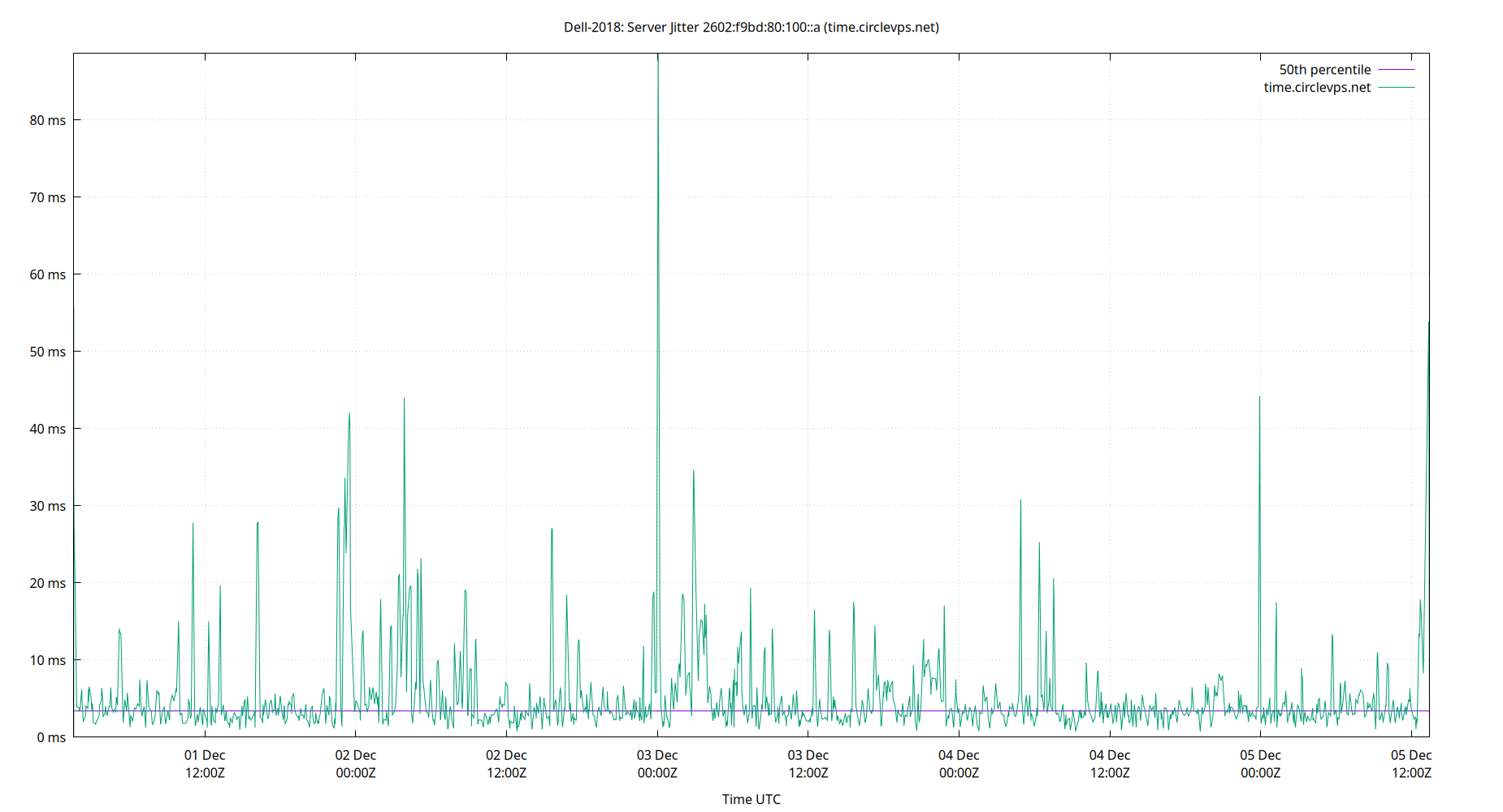
Task: Select the 0 ms y-axis label
Action: pyautogui.click(x=53, y=737)
